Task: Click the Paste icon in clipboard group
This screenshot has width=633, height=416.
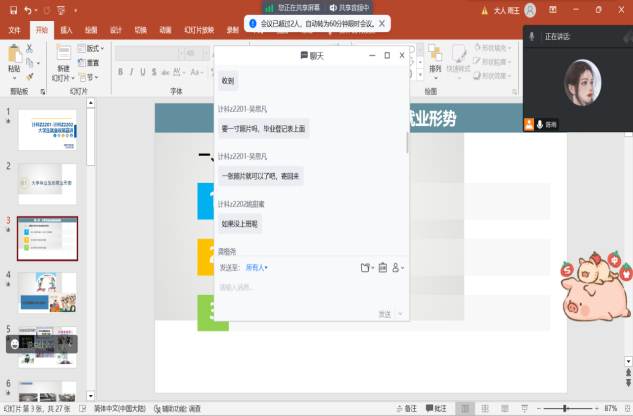Action: click(x=14, y=57)
